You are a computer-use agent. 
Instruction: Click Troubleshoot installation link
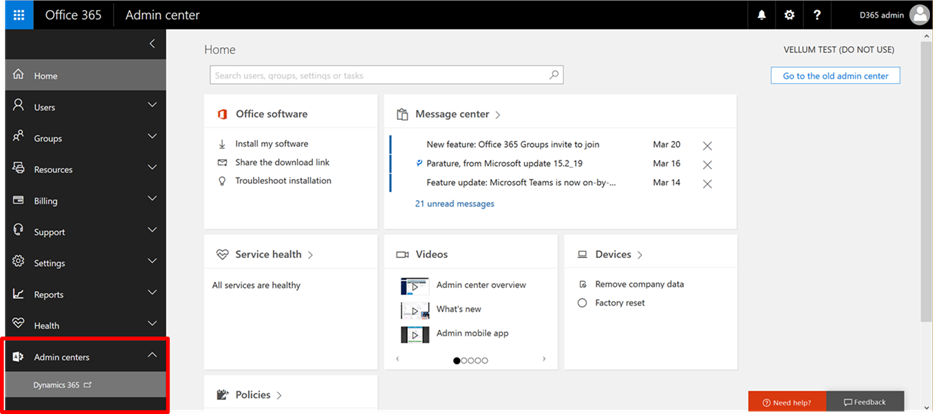[283, 181]
